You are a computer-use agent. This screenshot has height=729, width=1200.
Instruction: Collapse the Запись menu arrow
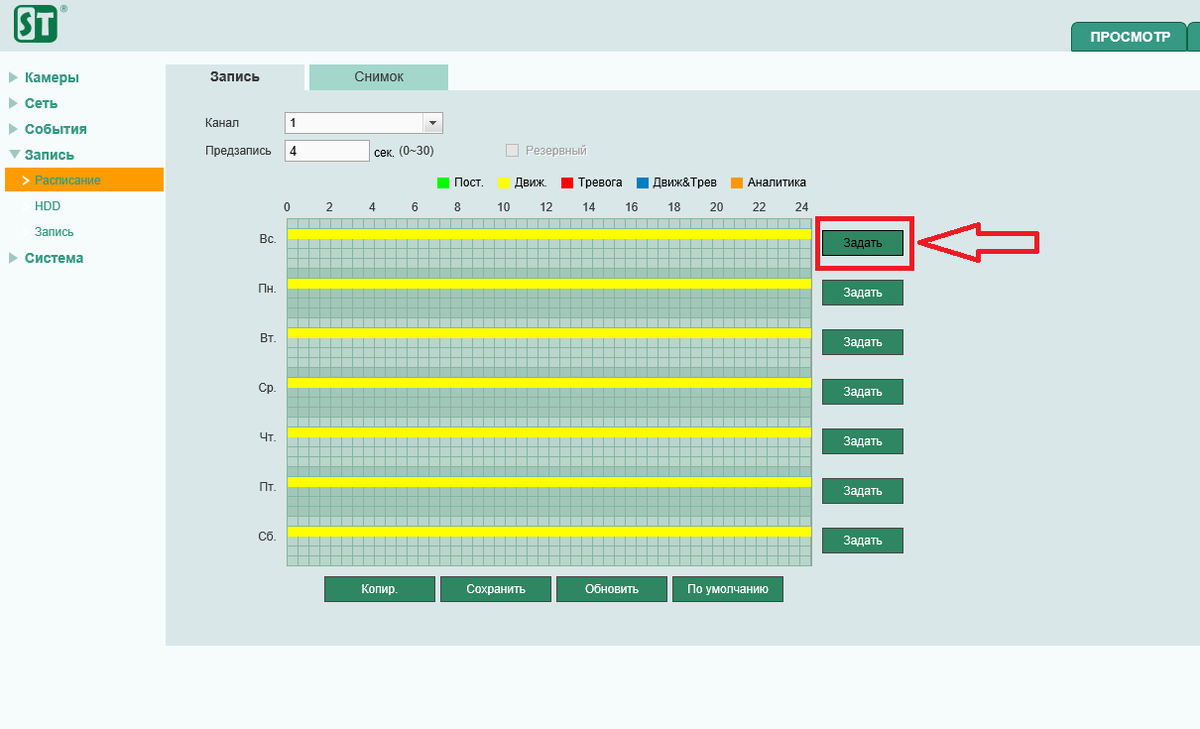13,155
